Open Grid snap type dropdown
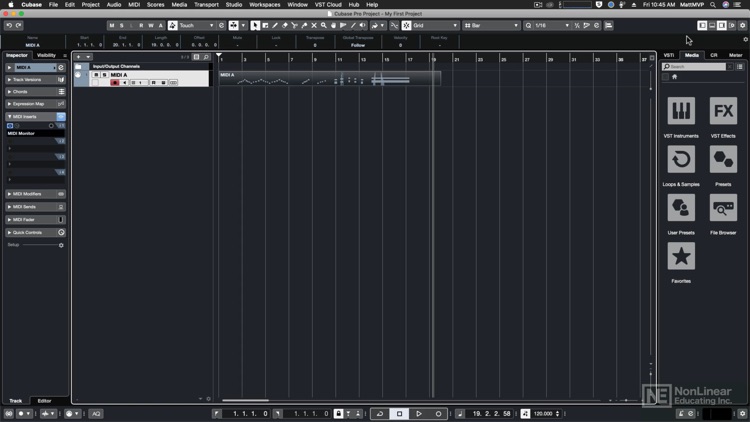The height and width of the screenshot is (422, 750). coord(435,25)
